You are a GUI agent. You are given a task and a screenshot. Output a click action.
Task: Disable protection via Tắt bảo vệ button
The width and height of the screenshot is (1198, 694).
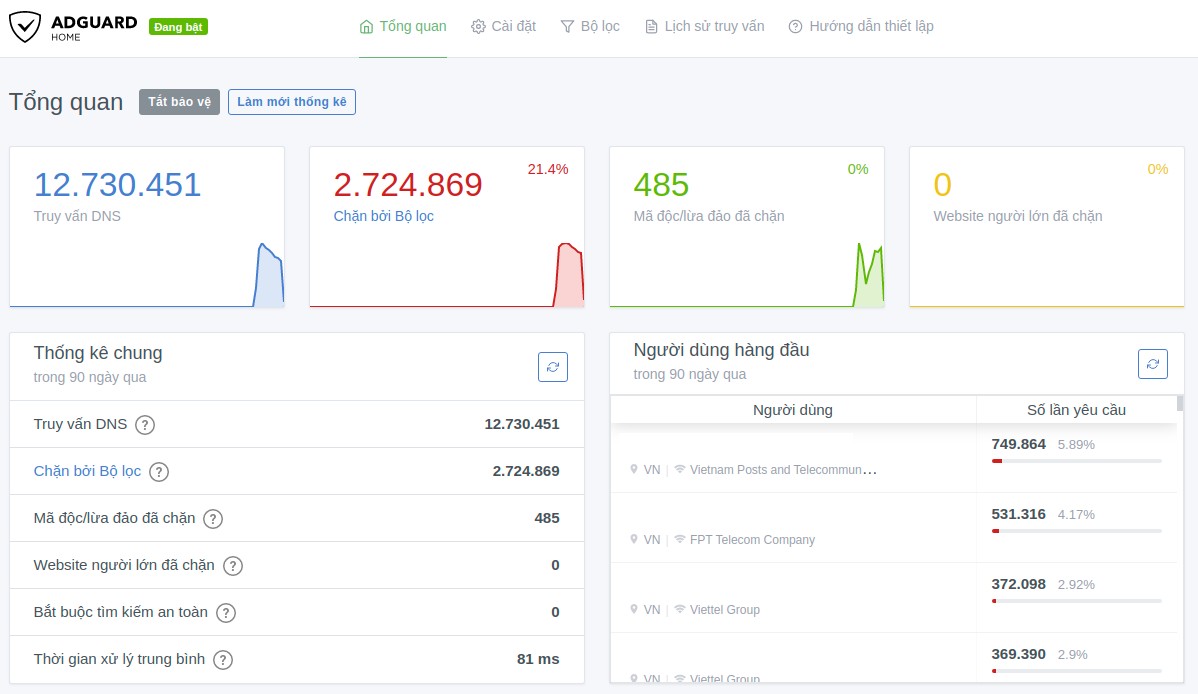[179, 101]
